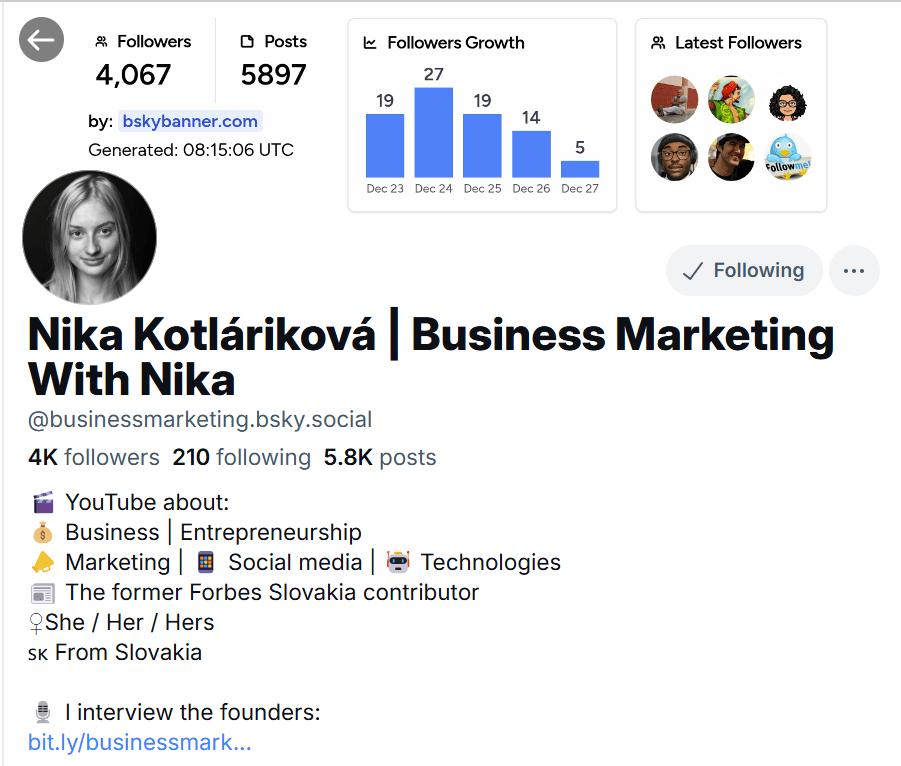Click the clapperboard emoji beside YouTube
Viewport: 901px width, 766px height.
(x=42, y=502)
